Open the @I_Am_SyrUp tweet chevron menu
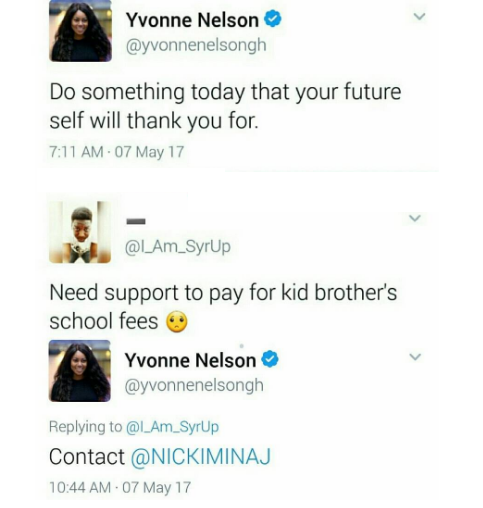Viewport: 483px width, 508px height. tap(415, 218)
